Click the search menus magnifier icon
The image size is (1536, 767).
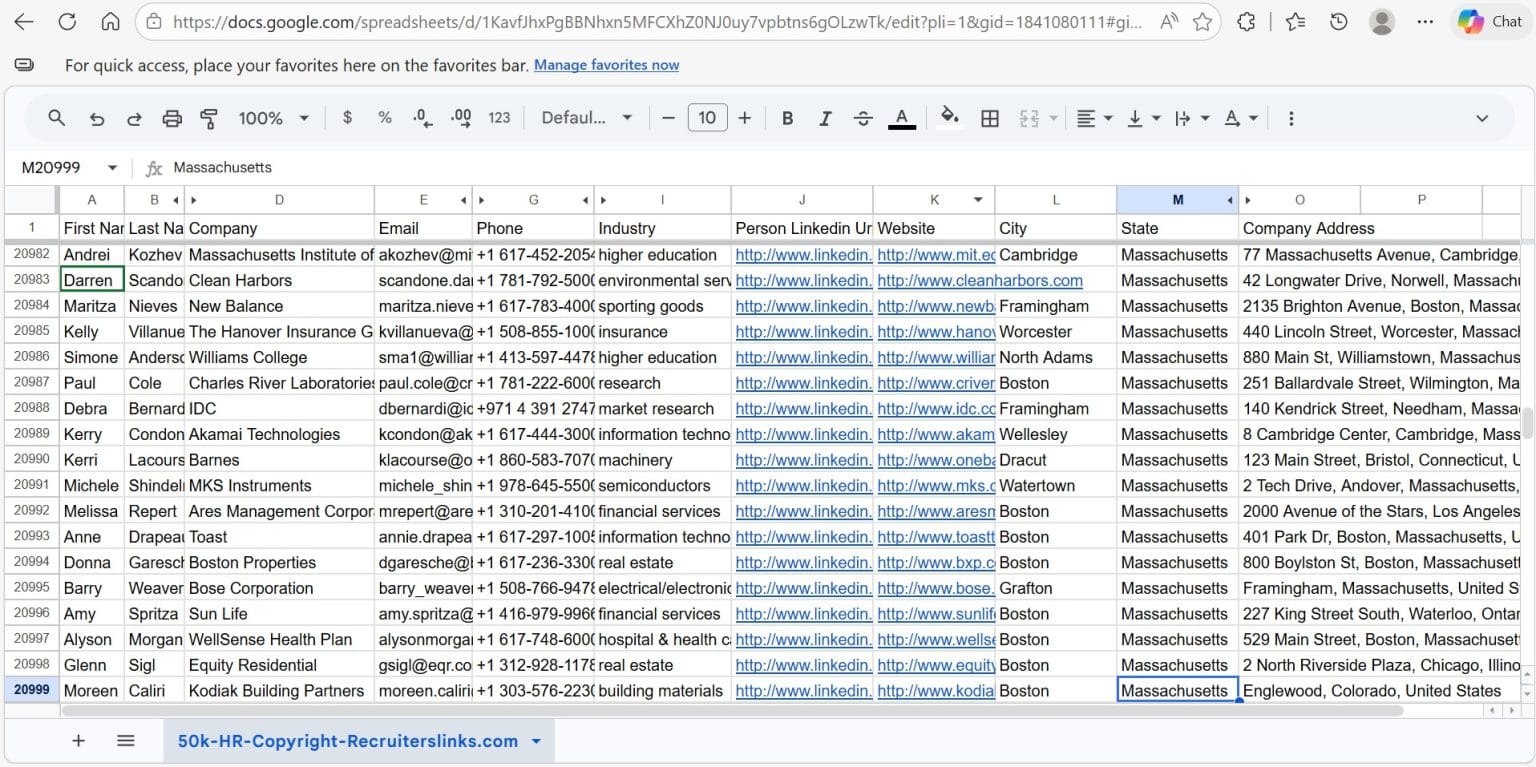tap(57, 118)
